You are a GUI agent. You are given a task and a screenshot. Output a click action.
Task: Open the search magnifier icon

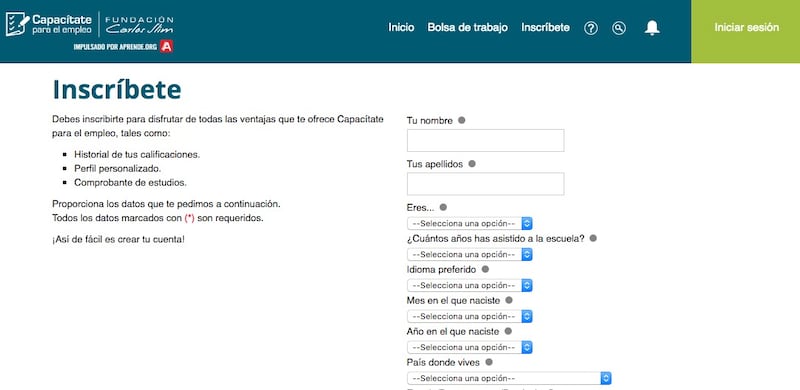[x=619, y=28]
